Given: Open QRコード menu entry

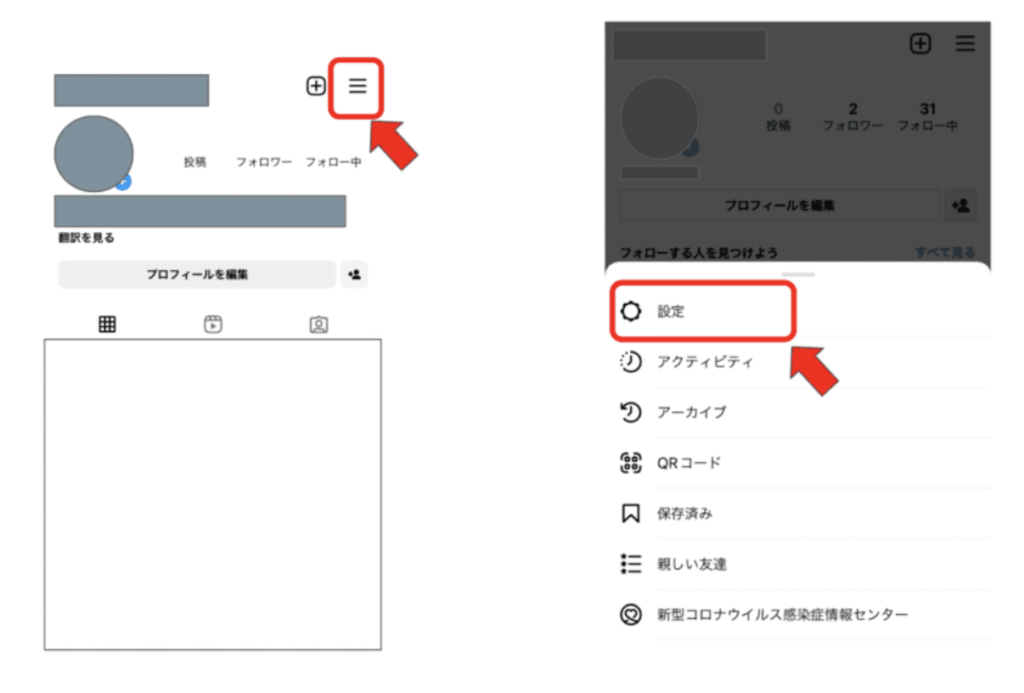Looking at the screenshot, I should point(688,463).
